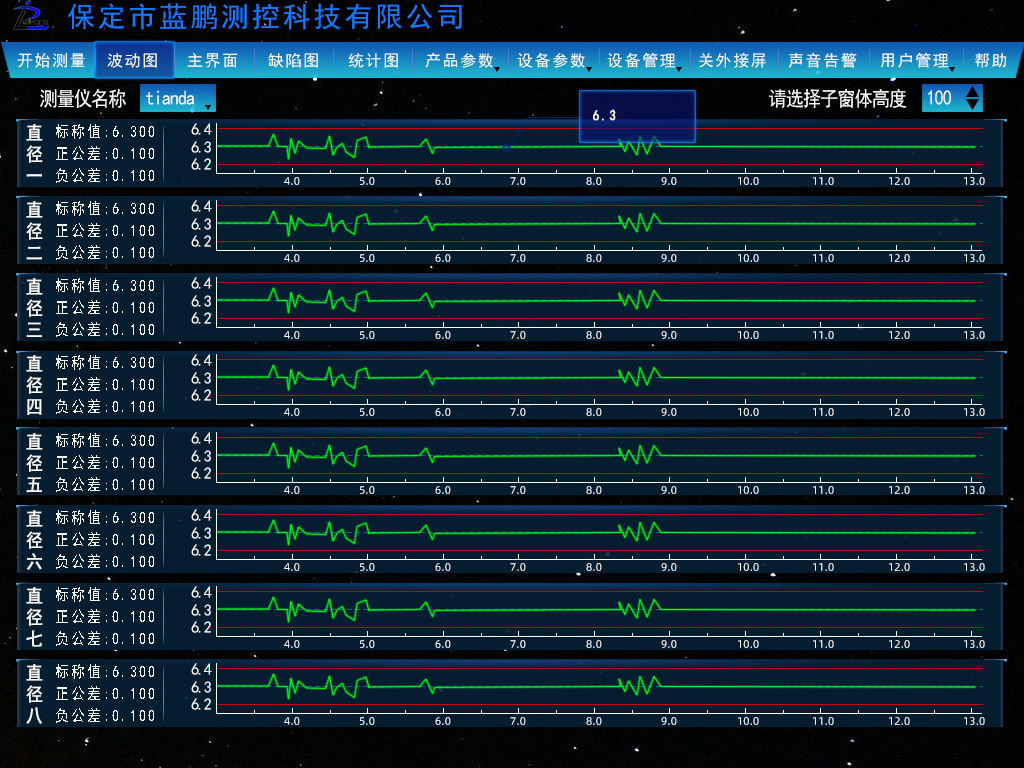This screenshot has height=768, width=1024.
Task: Expand the 产品参数 dropdown menu
Action: [460, 60]
